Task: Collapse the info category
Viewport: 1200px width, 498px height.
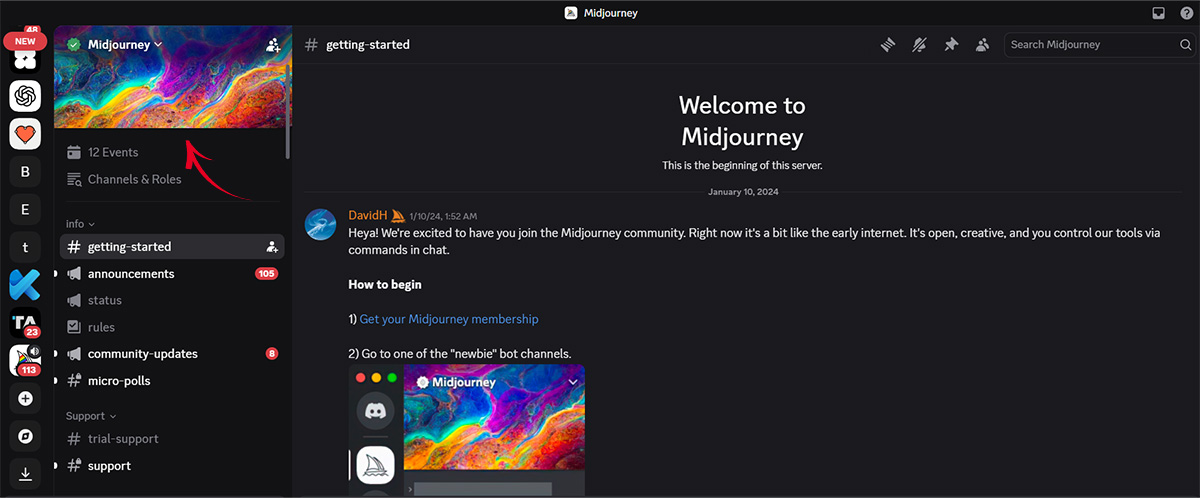Action: (80, 224)
